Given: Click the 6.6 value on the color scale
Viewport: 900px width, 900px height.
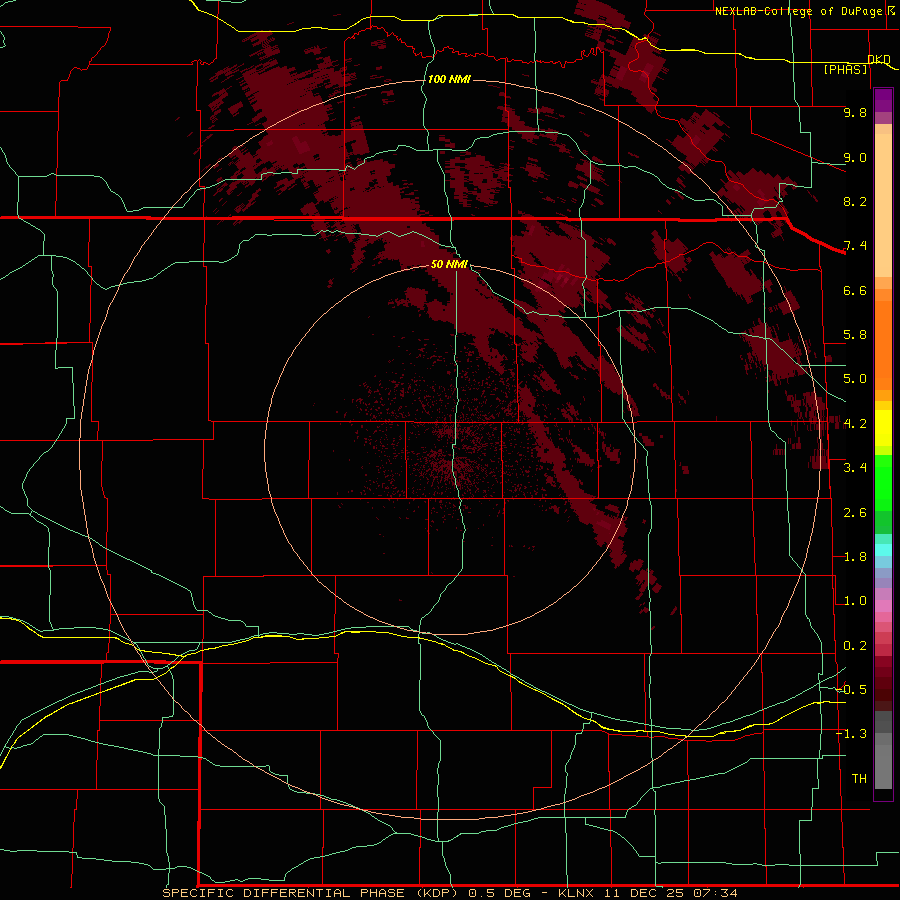Looking at the screenshot, I should (855, 290).
